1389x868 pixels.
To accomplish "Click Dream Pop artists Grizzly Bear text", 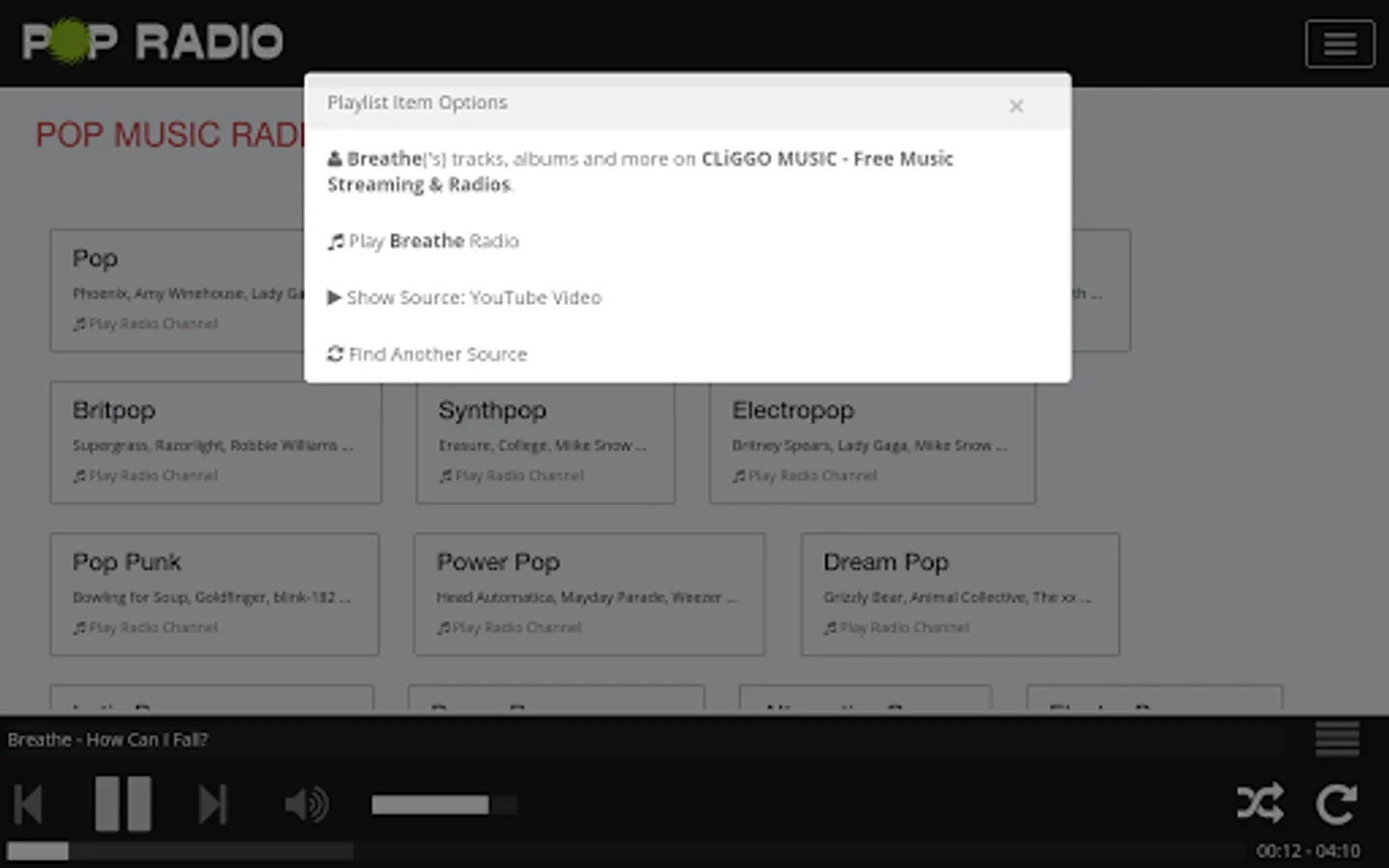I will tap(958, 597).
